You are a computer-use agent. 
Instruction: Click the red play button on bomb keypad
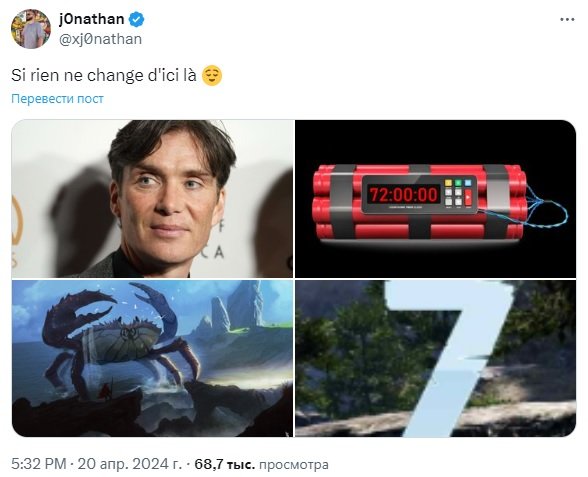(468, 197)
